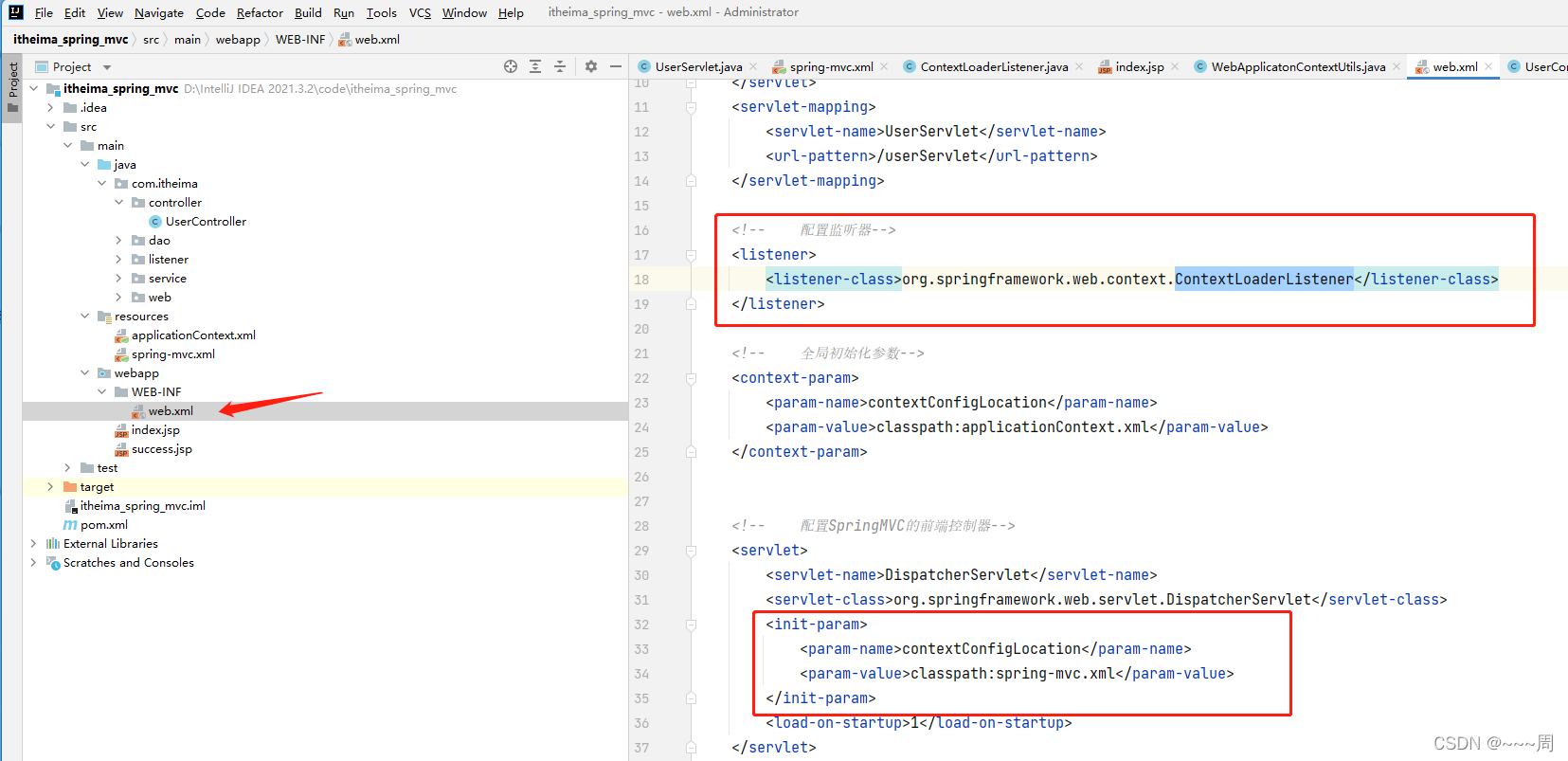Click the Collapse All icon in Project panel

560,66
